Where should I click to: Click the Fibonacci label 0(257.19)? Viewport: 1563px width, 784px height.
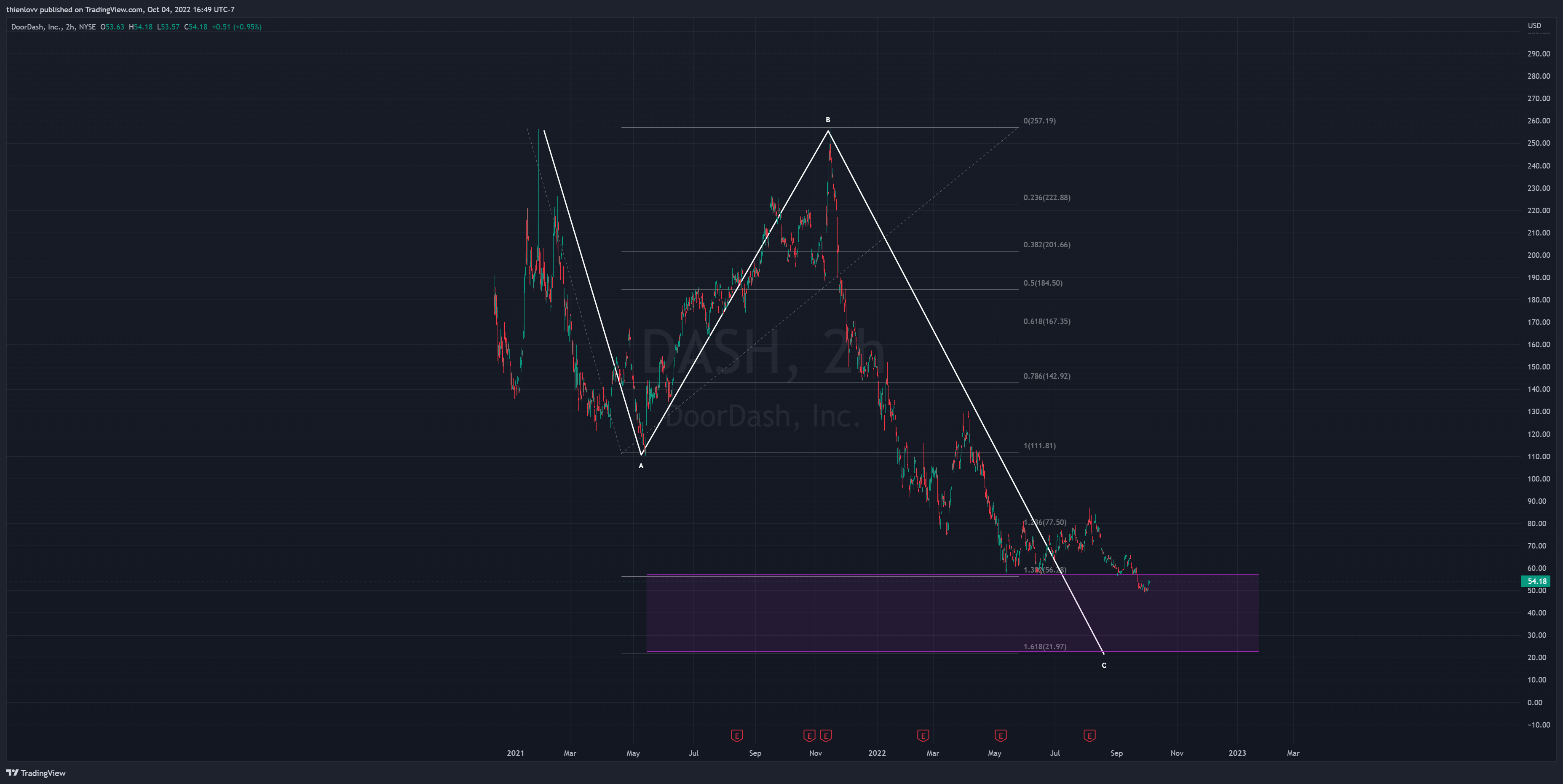(x=1039, y=121)
